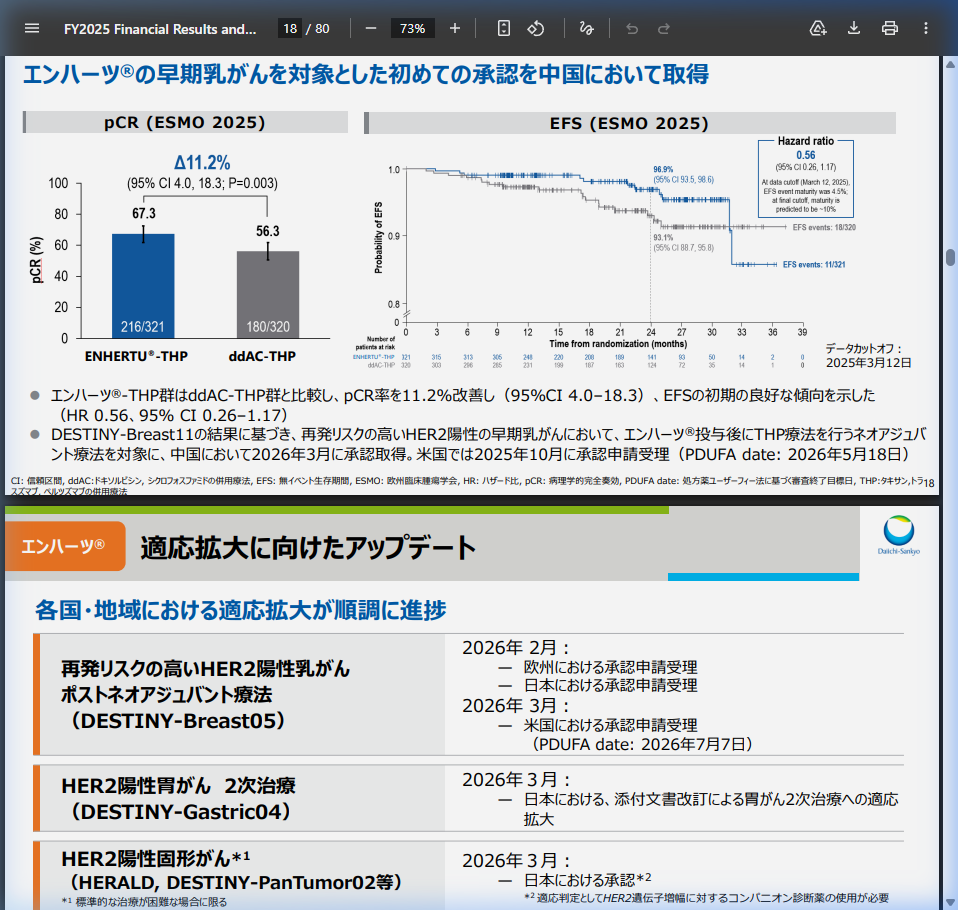Print the document
Screen dimensions: 958x910
point(890,28)
